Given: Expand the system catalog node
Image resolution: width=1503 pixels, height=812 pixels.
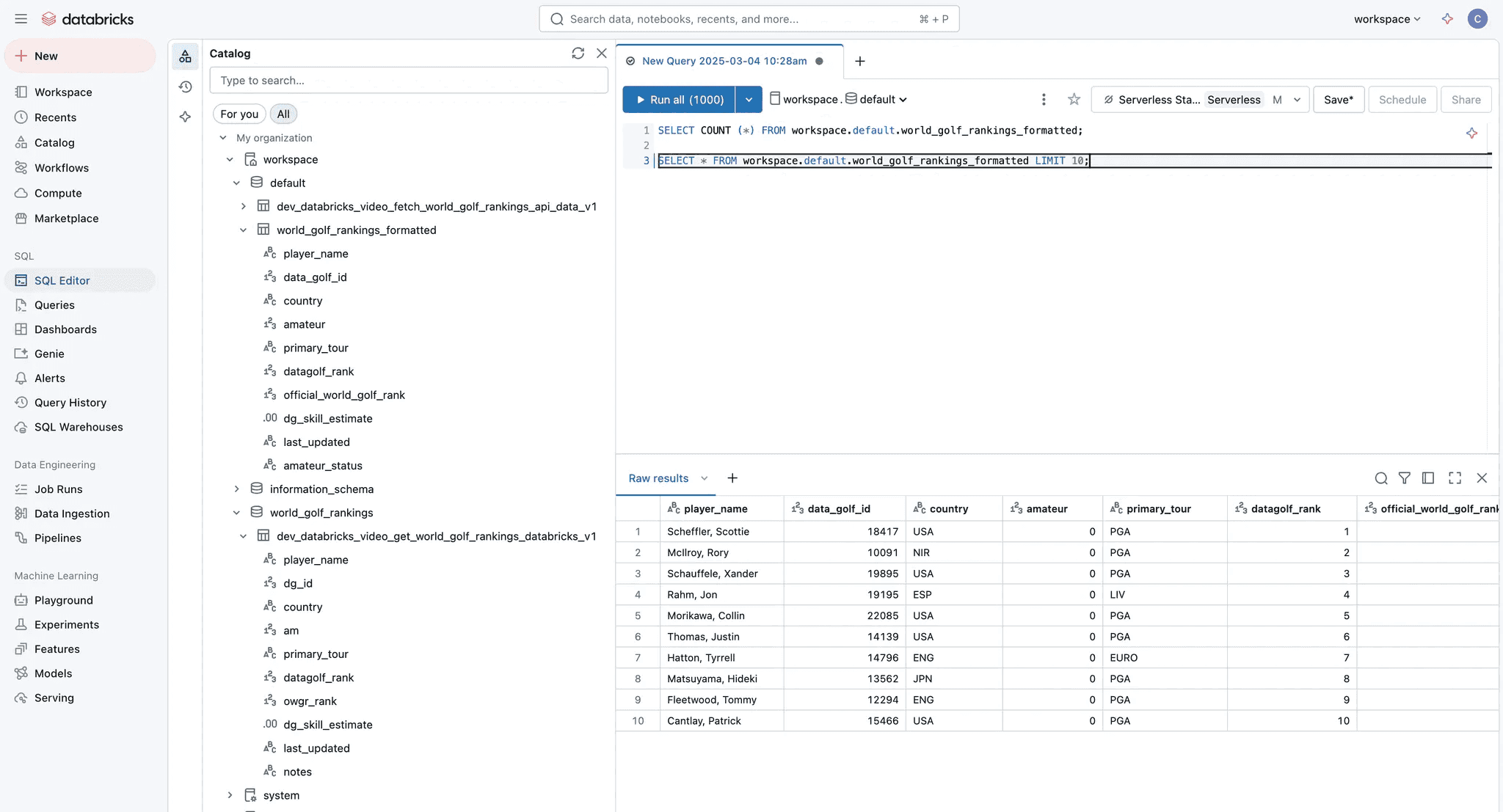Looking at the screenshot, I should (x=230, y=796).
